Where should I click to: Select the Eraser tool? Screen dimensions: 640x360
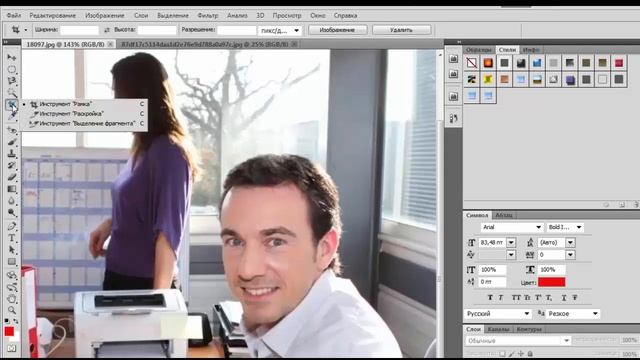tap(11, 178)
